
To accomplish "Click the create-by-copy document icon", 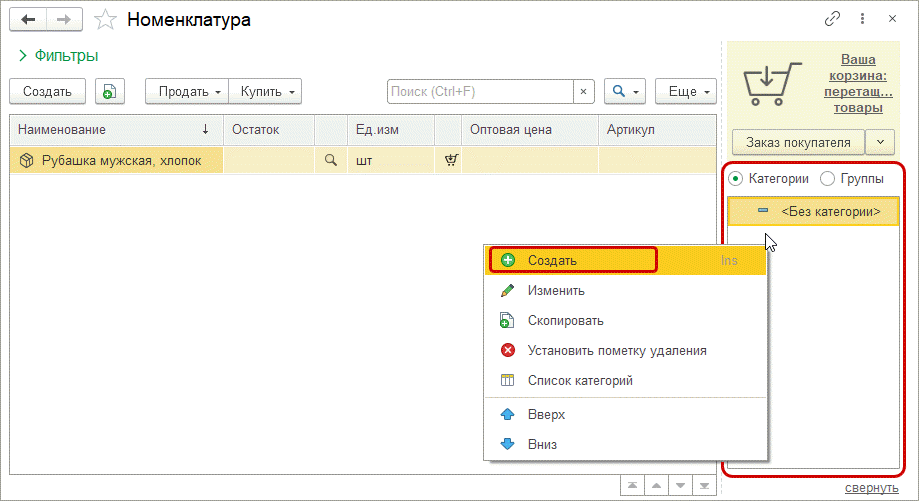I will pos(110,91).
